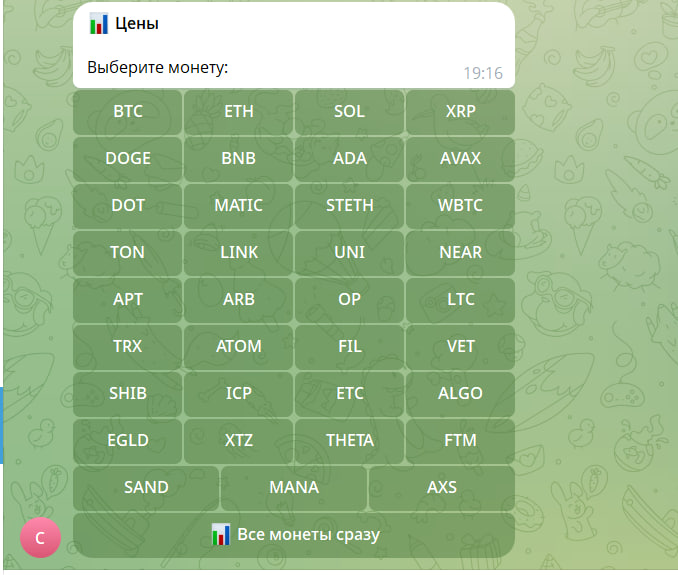The height and width of the screenshot is (575, 678).
Task: Tap the TON coin button
Action: coord(128,253)
